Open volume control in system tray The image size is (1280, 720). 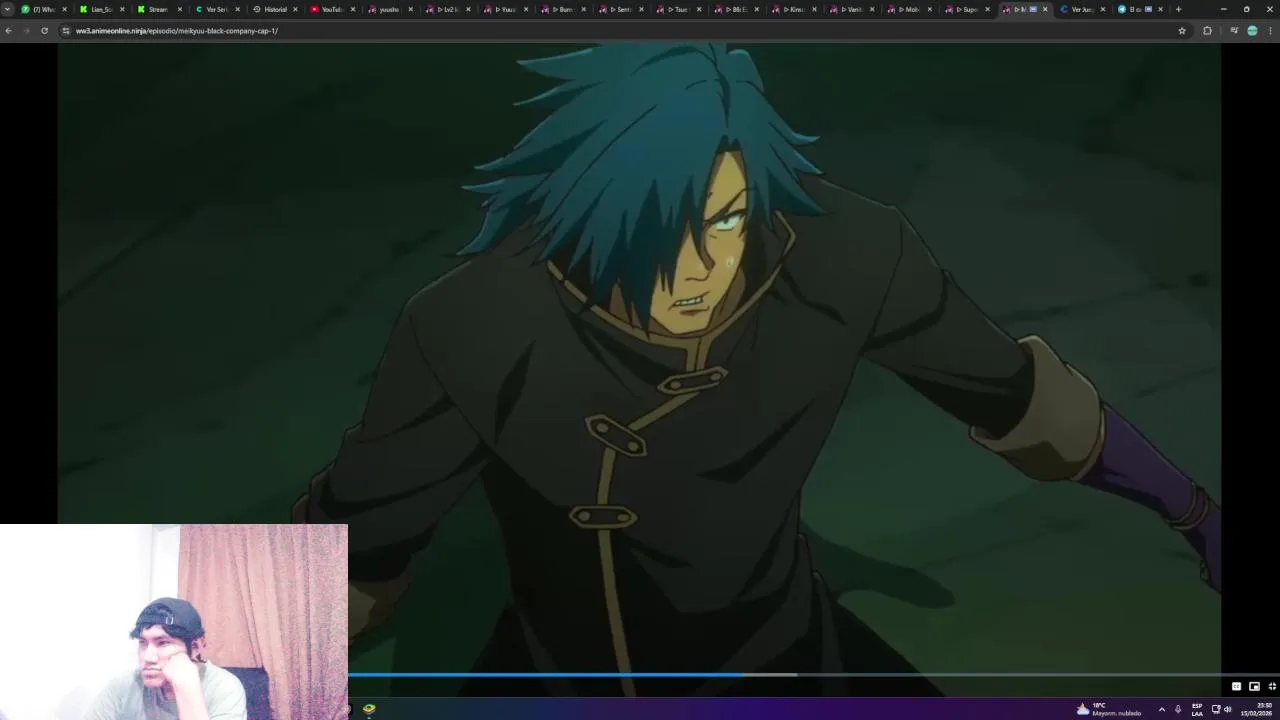pyautogui.click(x=1228, y=709)
